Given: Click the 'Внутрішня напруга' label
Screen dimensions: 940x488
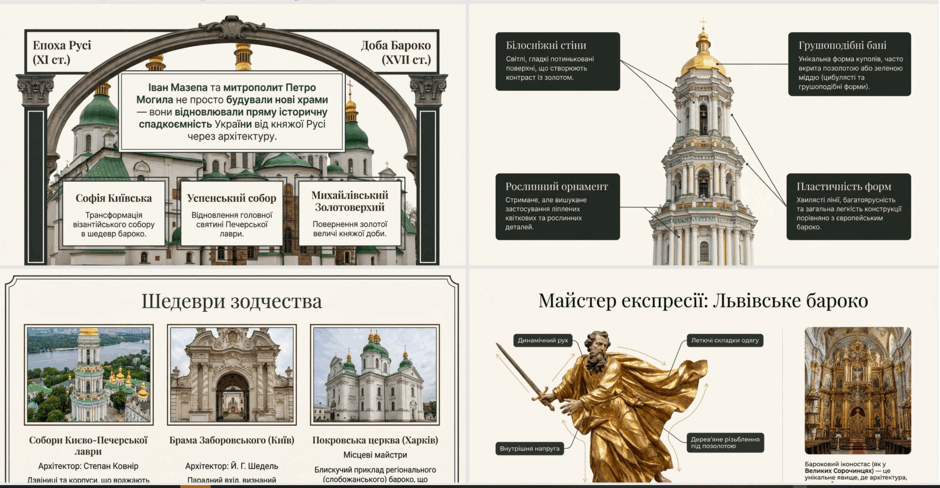Looking at the screenshot, I should pyautogui.click(x=530, y=448).
